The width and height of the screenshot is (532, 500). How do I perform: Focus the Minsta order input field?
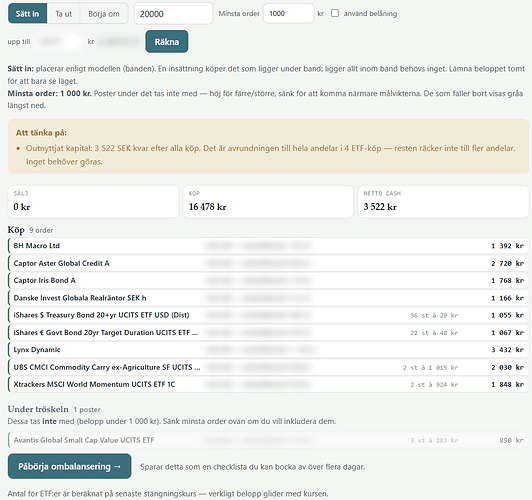pos(288,14)
